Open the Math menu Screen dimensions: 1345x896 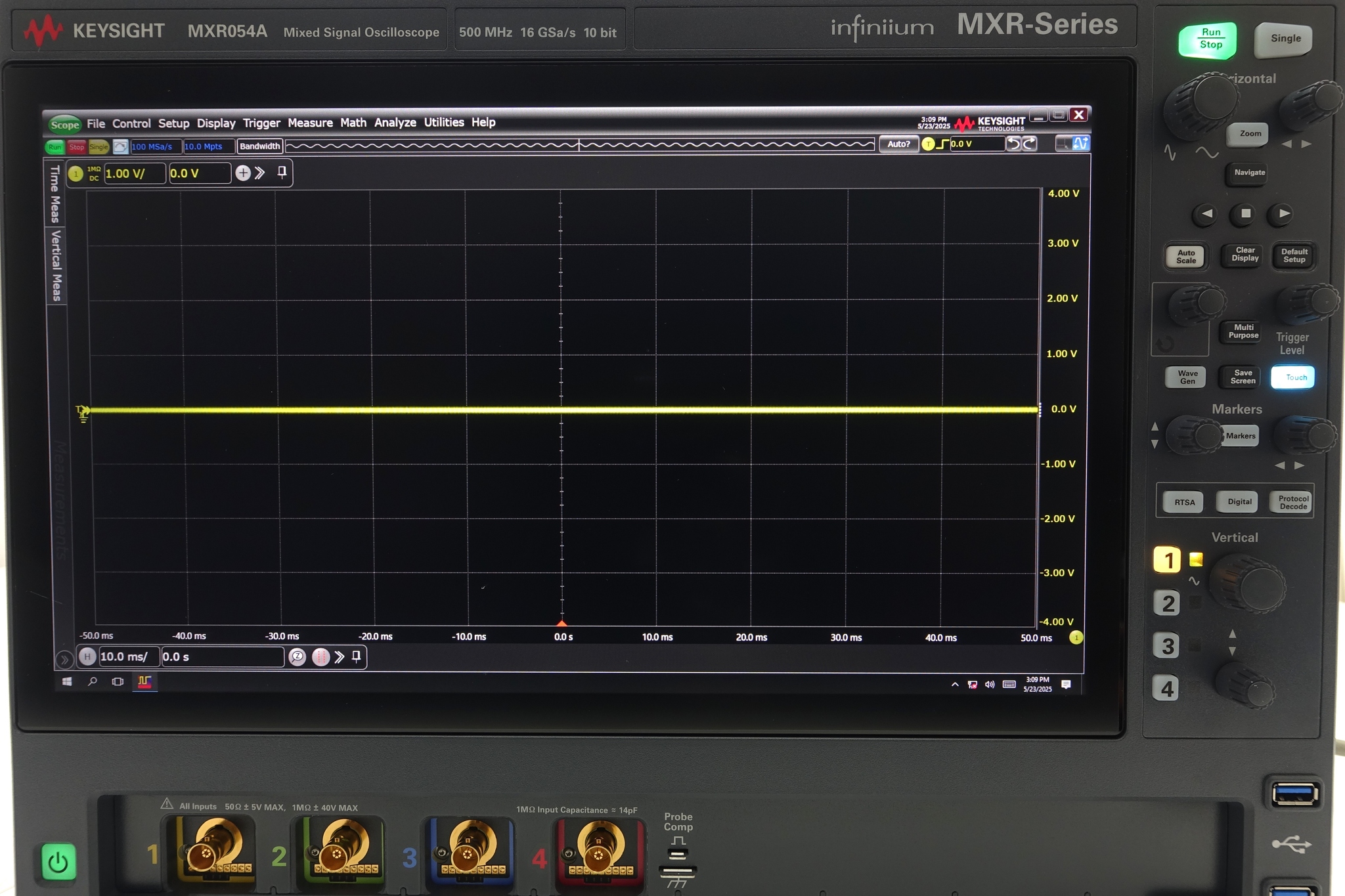click(353, 123)
